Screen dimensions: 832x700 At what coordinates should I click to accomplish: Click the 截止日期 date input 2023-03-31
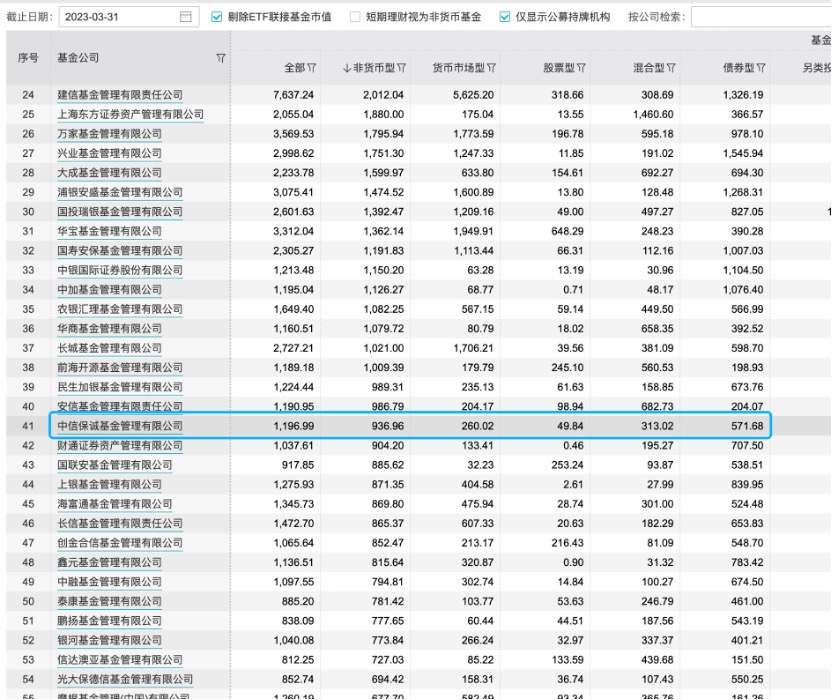point(129,16)
